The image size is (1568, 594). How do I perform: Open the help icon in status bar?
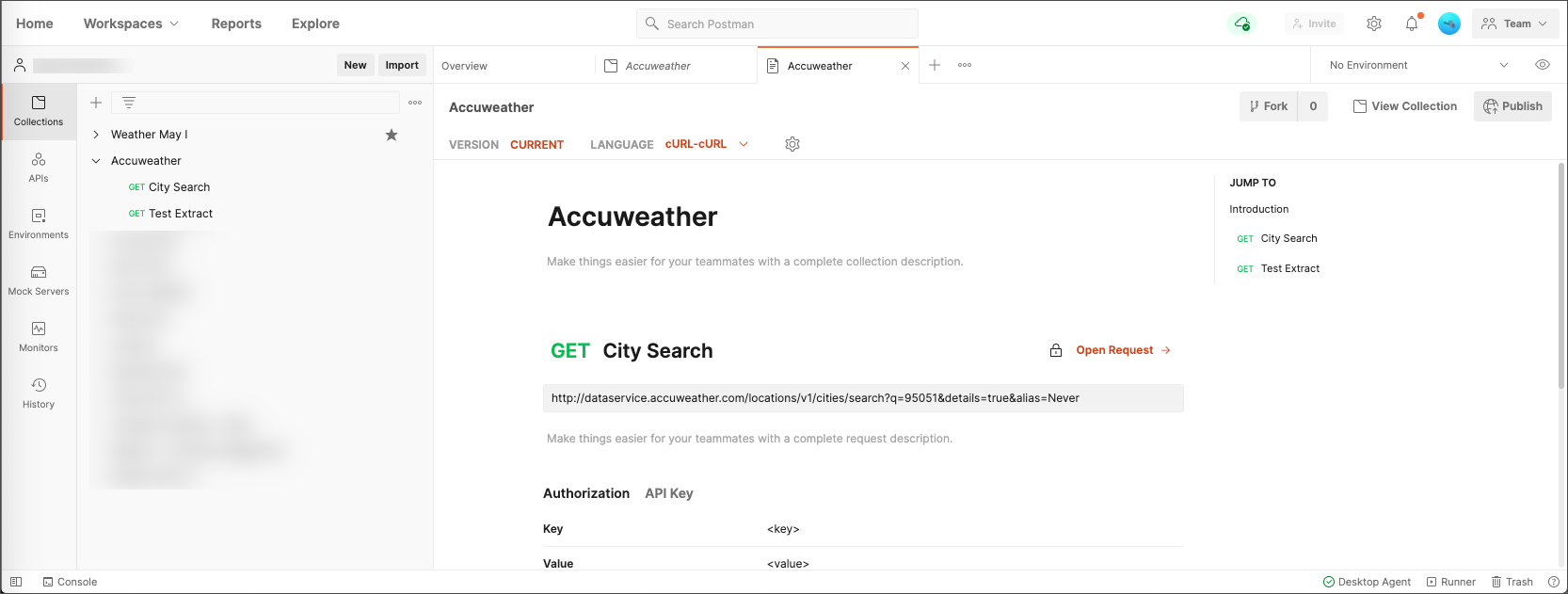click(x=1554, y=582)
